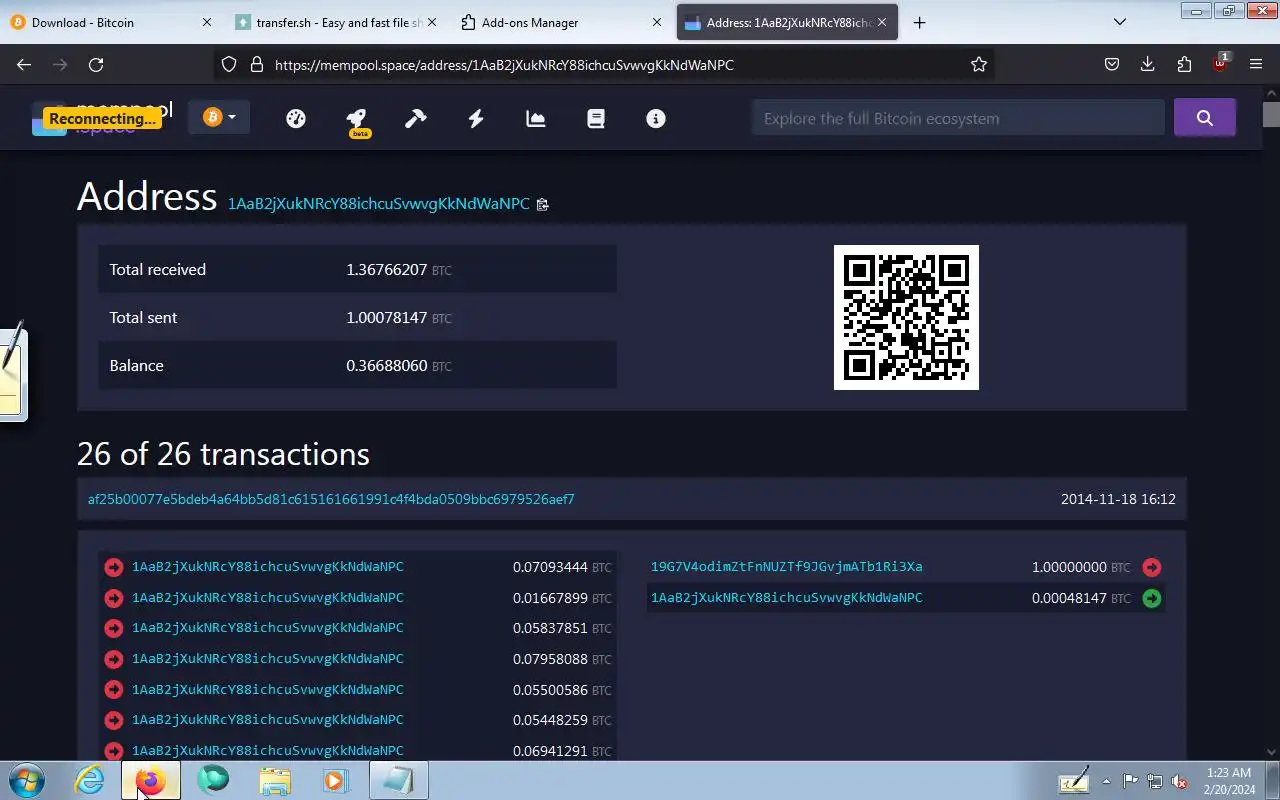
Task: Open the Bitcoin network selector dropdown
Action: coord(219,118)
